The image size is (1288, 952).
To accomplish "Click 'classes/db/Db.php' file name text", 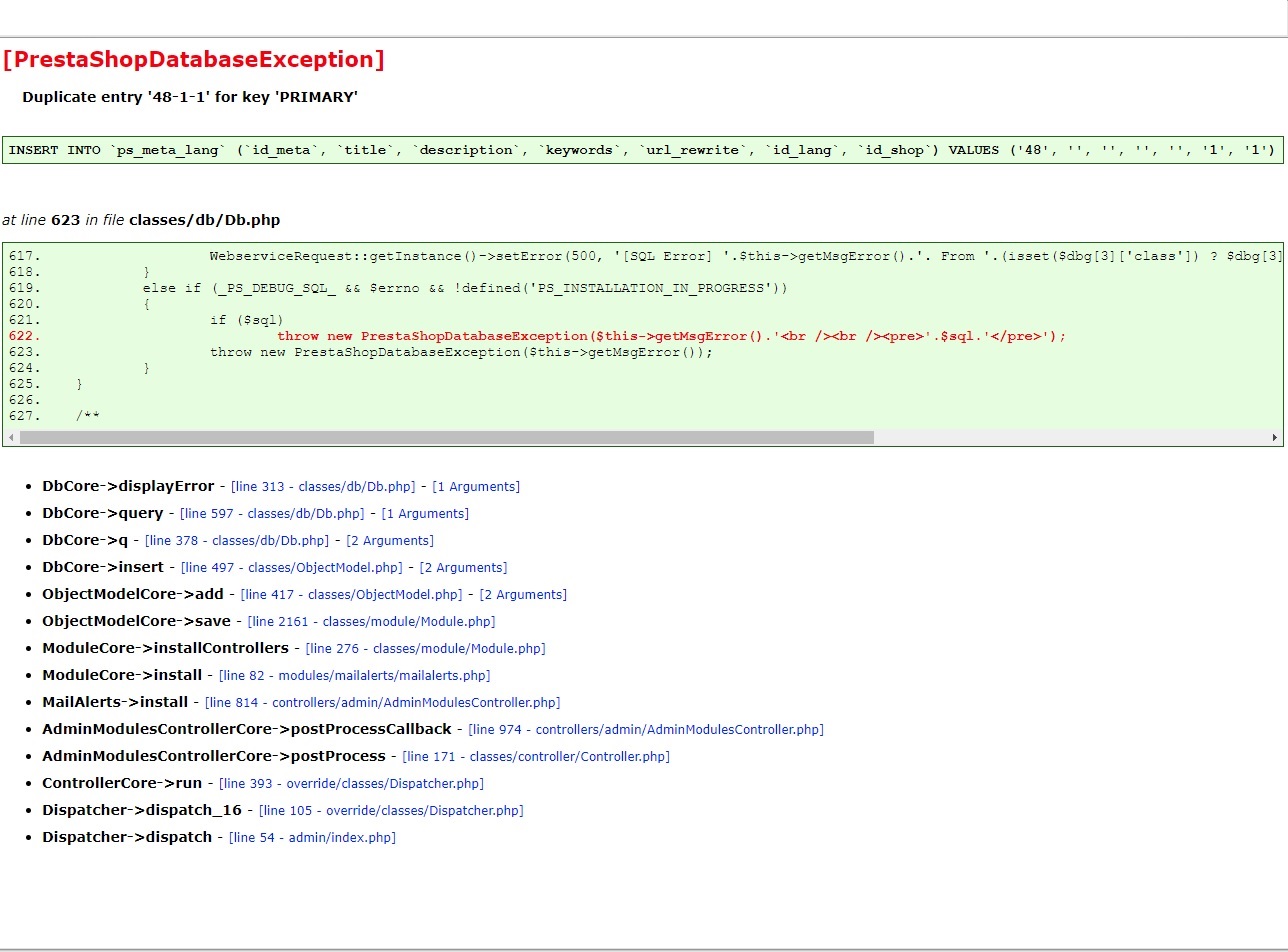I will point(204,220).
